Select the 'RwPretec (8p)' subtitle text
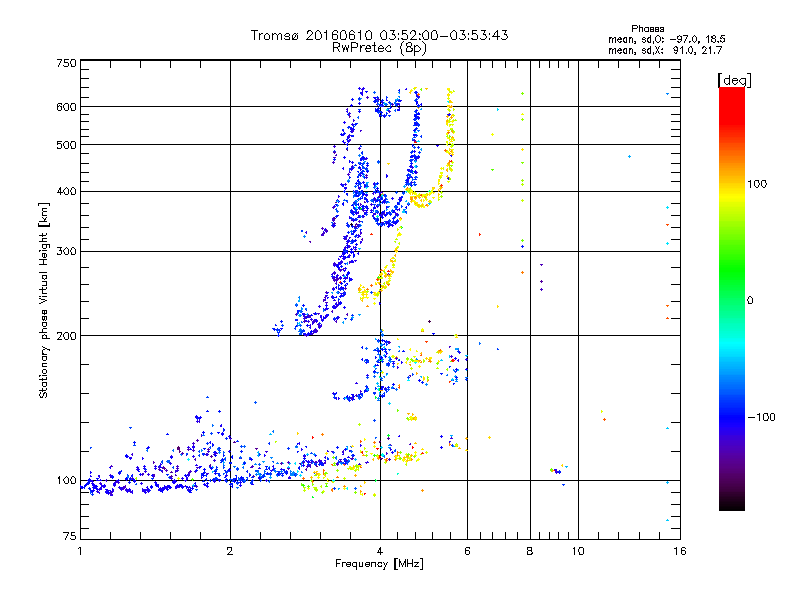800x600 pixels. click(379, 48)
